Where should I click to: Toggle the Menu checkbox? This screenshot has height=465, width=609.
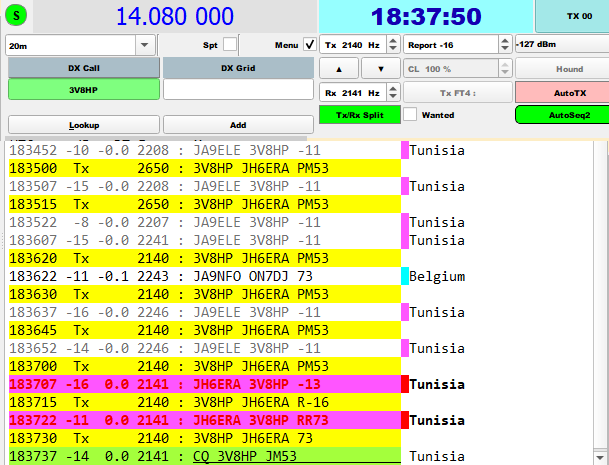310,45
